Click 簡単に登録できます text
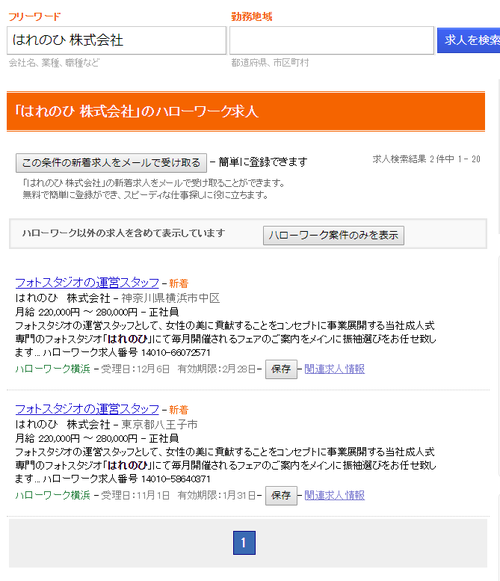500x581 pixels. tap(263, 162)
